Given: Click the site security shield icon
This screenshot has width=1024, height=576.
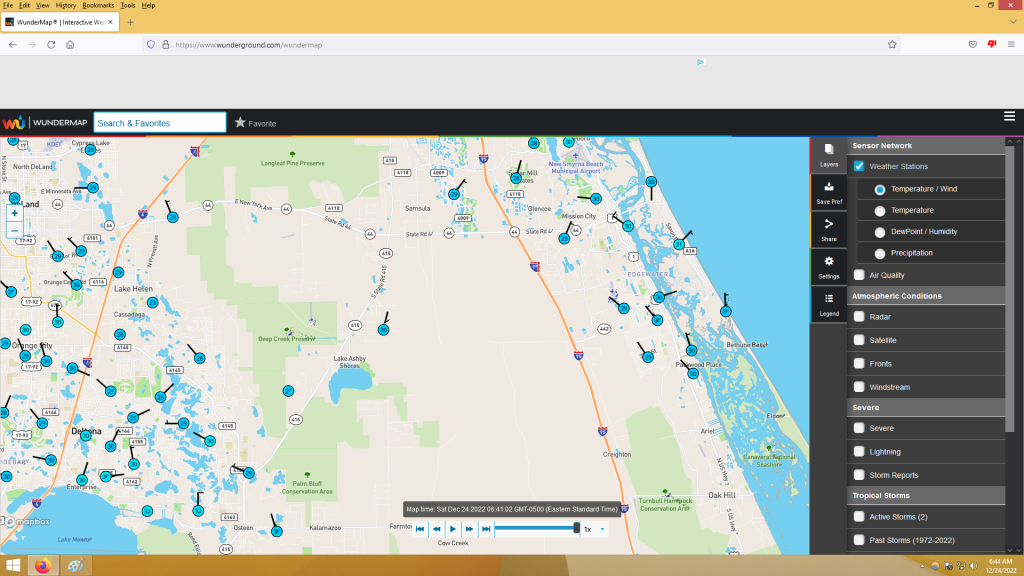Looking at the screenshot, I should 151,44.
